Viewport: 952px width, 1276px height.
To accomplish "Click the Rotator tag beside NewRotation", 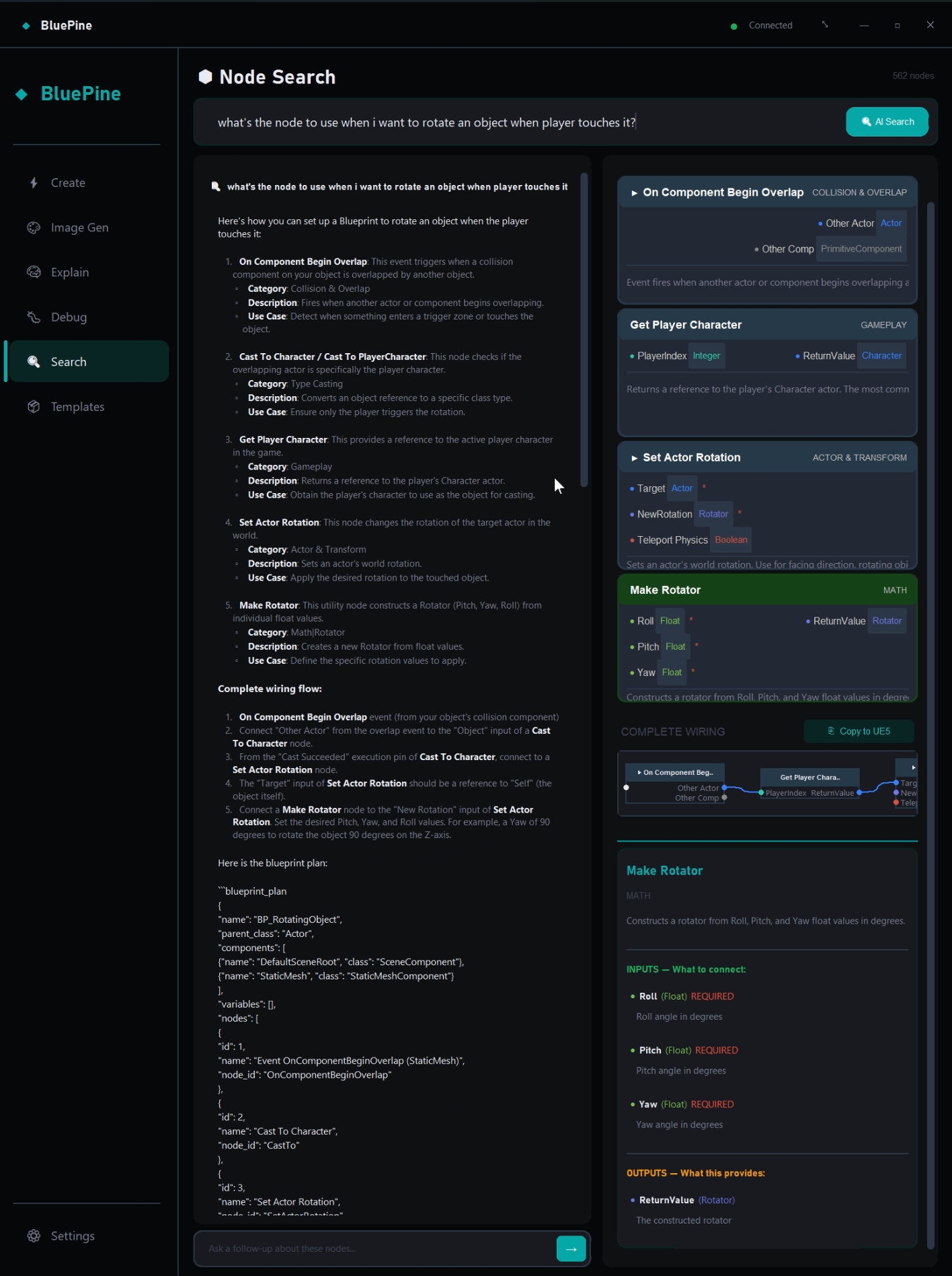I will point(713,514).
